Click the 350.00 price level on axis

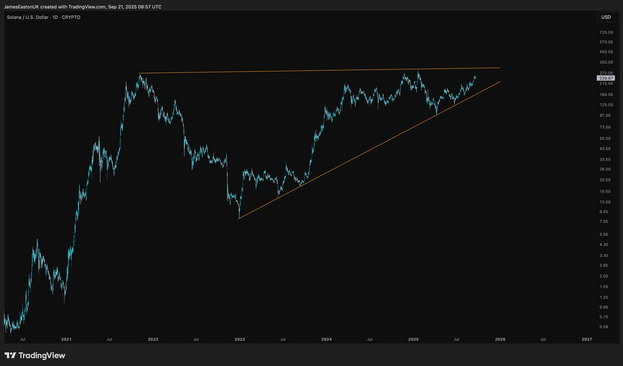pos(606,62)
